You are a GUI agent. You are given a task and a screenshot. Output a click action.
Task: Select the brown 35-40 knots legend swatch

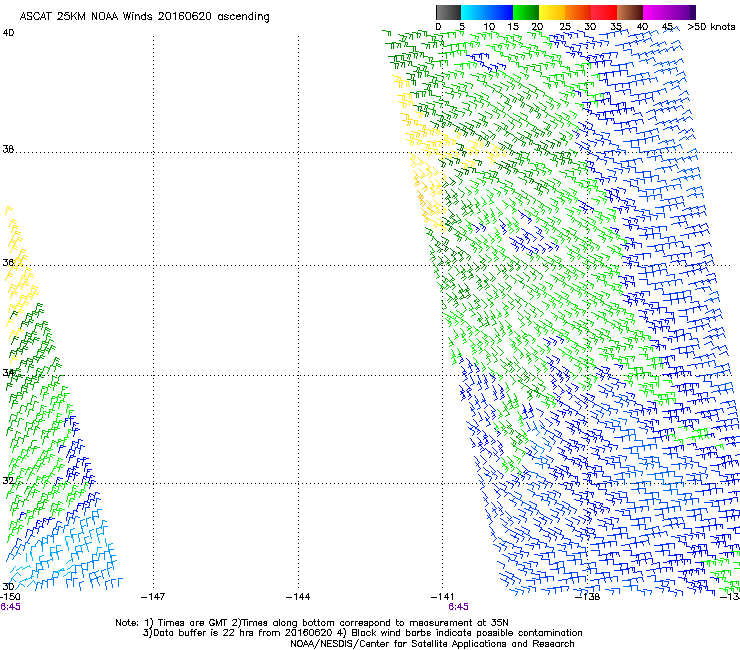[x=630, y=12]
